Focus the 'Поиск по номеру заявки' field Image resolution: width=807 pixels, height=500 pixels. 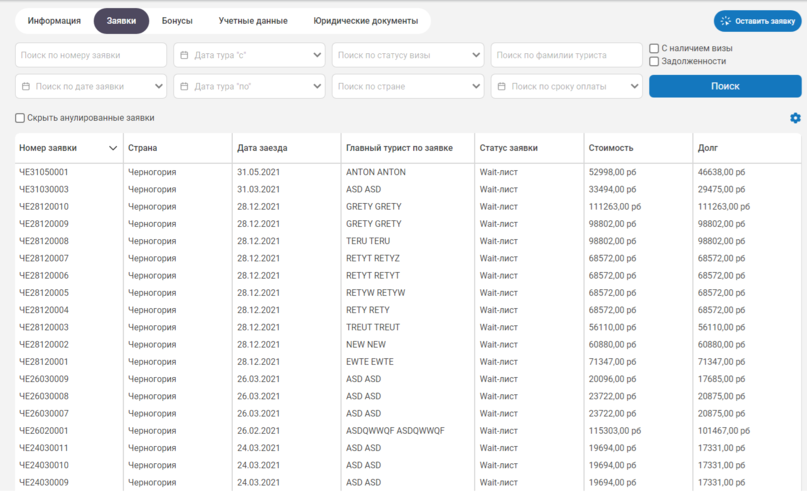[91, 55]
